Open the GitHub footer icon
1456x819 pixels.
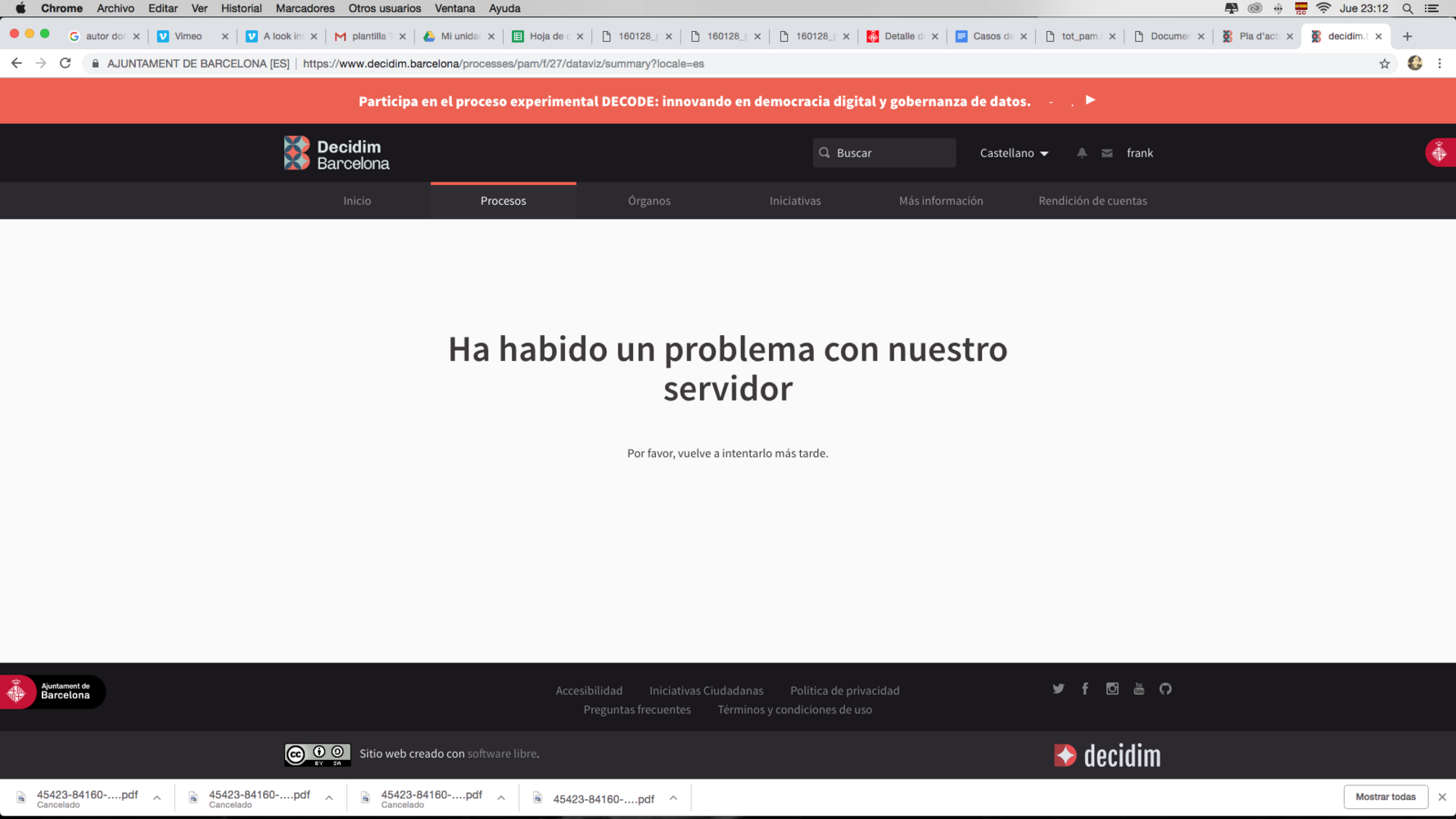1165,689
